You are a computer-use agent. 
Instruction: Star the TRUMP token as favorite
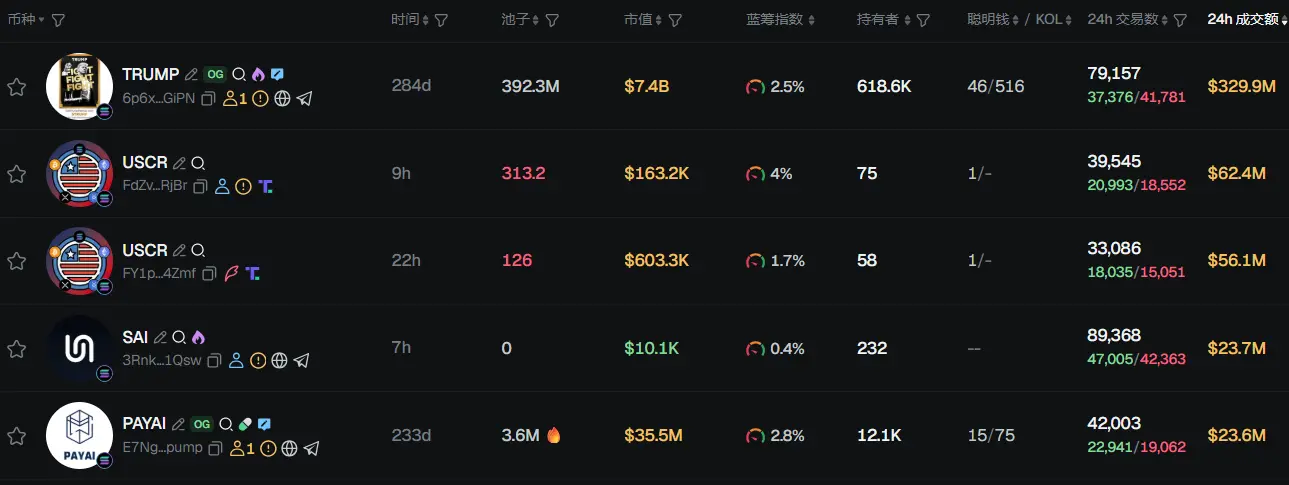pos(16,87)
